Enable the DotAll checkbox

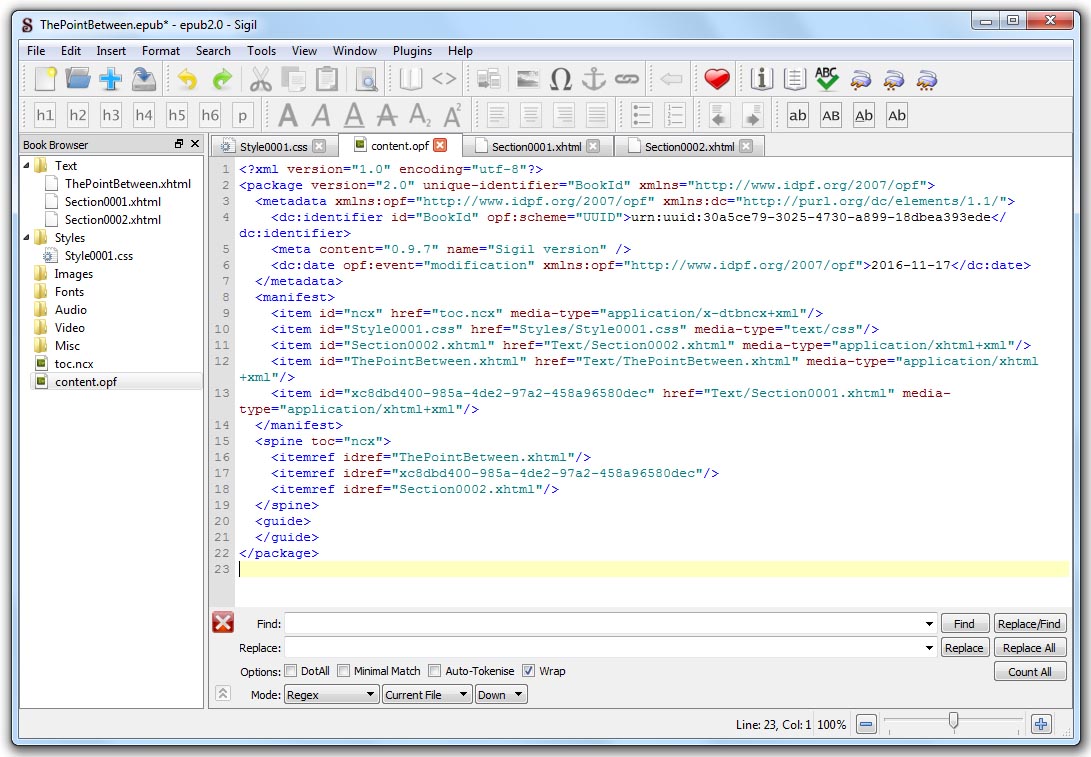point(291,671)
